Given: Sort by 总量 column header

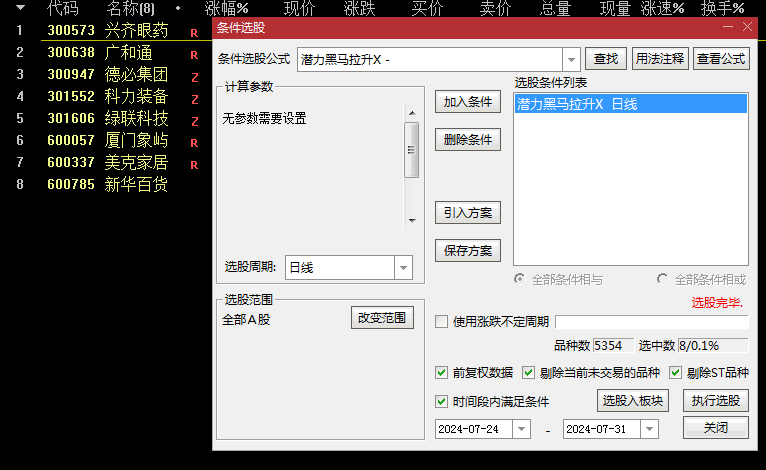Looking at the screenshot, I should (x=555, y=8).
